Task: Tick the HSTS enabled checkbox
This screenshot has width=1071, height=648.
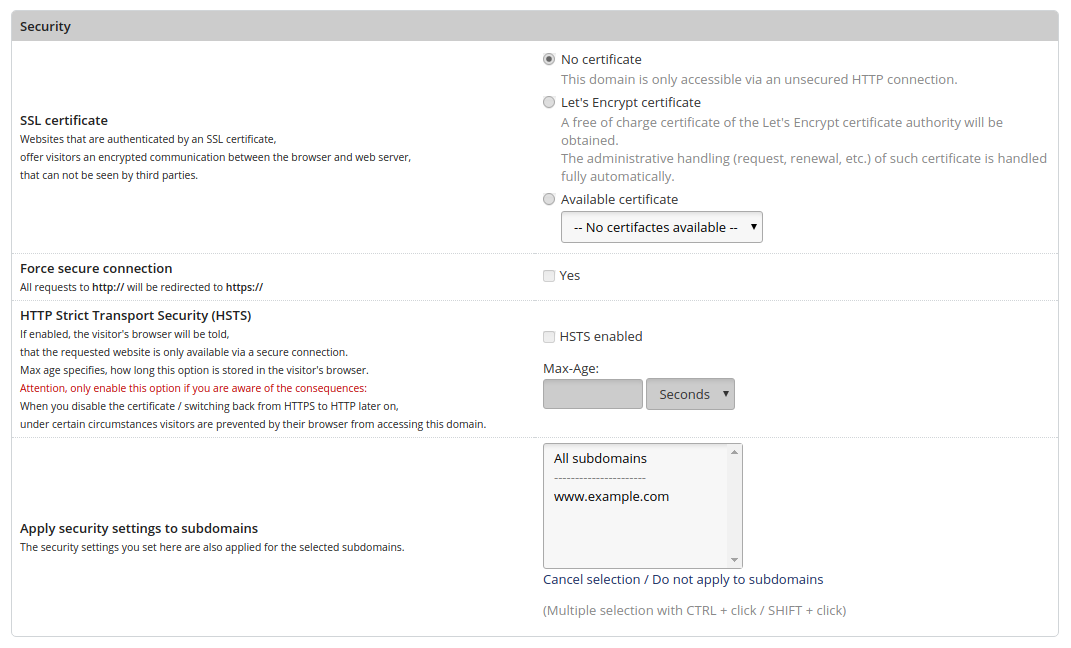Action: click(548, 337)
